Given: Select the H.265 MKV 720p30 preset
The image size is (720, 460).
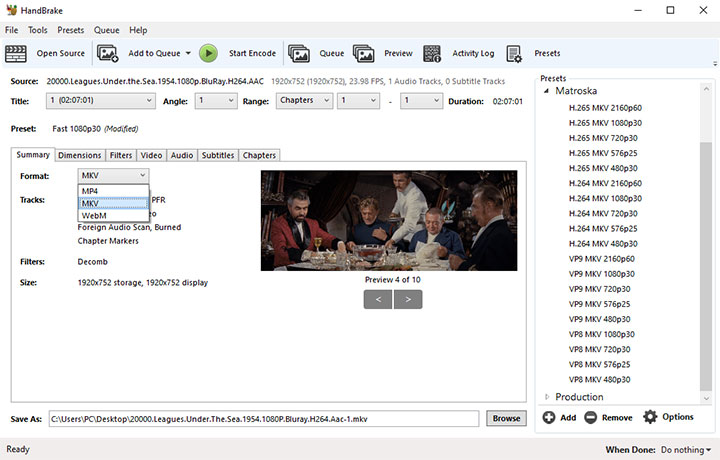Looking at the screenshot, I should [603, 138].
